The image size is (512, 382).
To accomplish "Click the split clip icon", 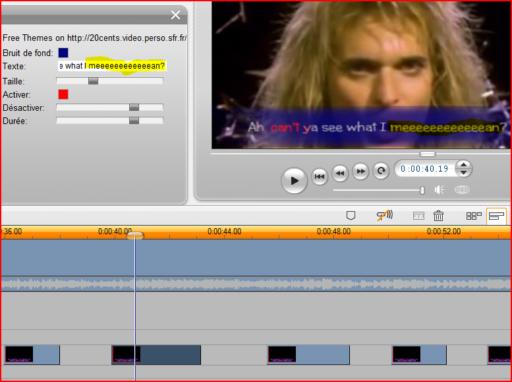I will 418,216.
